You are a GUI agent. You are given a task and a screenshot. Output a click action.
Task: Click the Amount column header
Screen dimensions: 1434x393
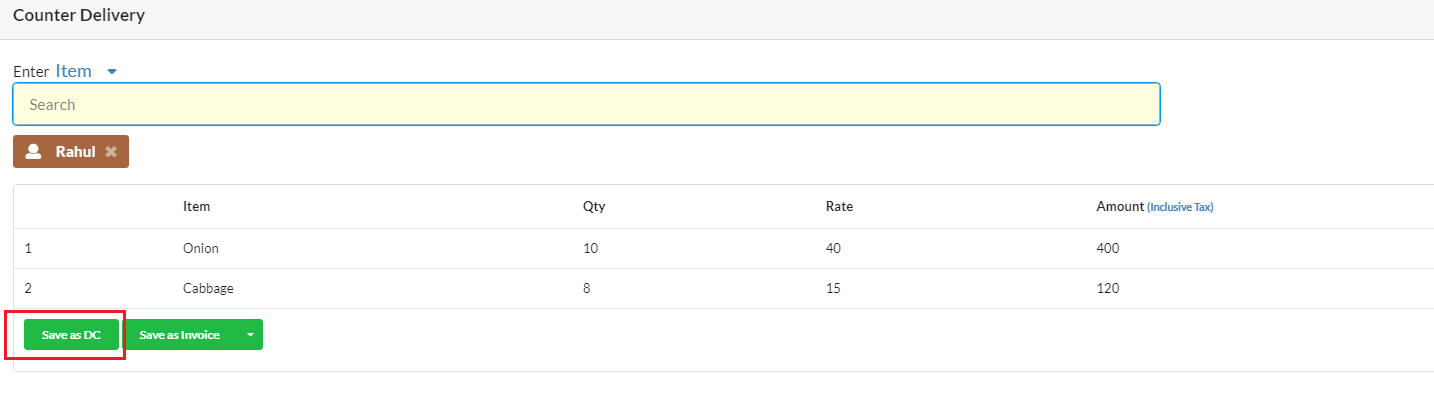pyautogui.click(x=1120, y=206)
